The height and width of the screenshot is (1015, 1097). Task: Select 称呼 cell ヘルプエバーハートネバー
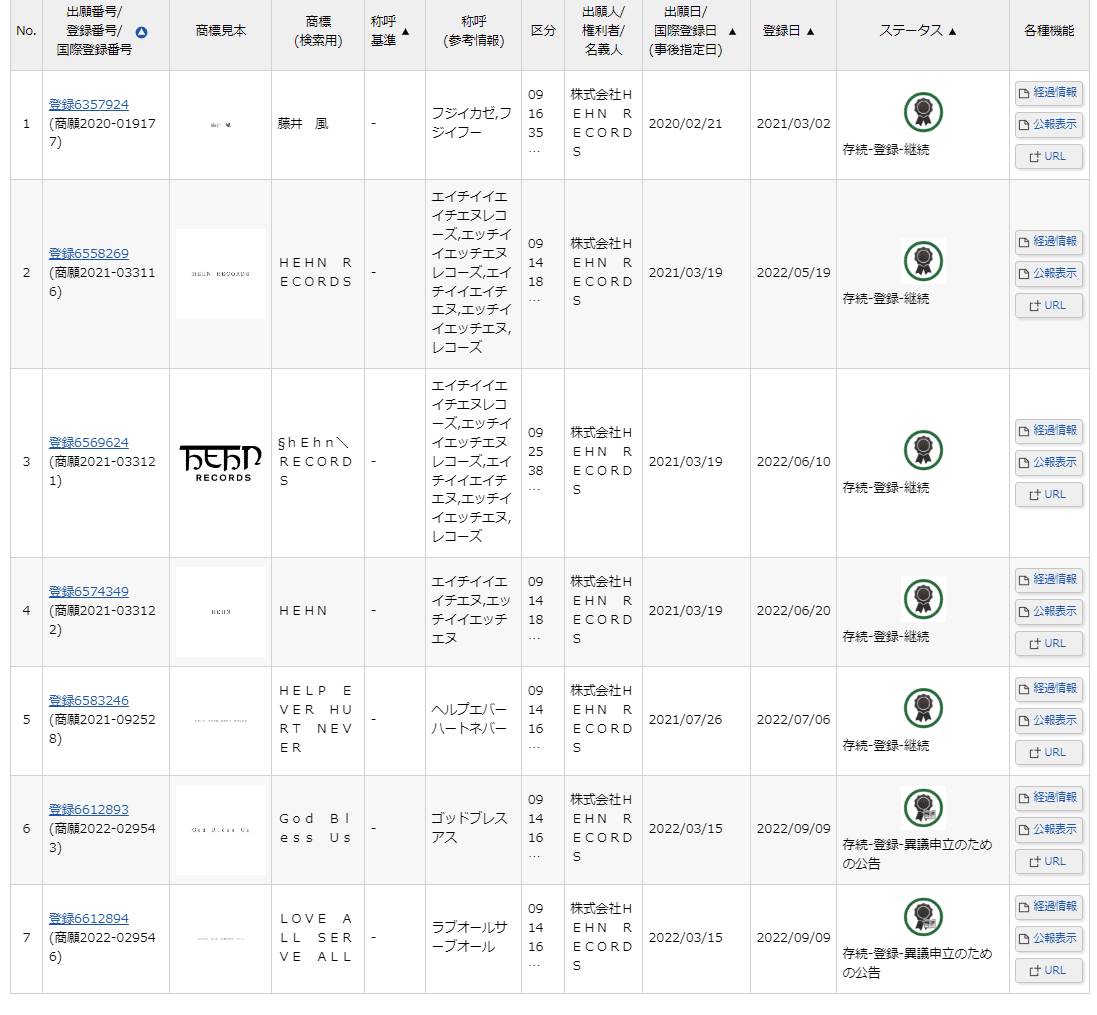tap(474, 721)
